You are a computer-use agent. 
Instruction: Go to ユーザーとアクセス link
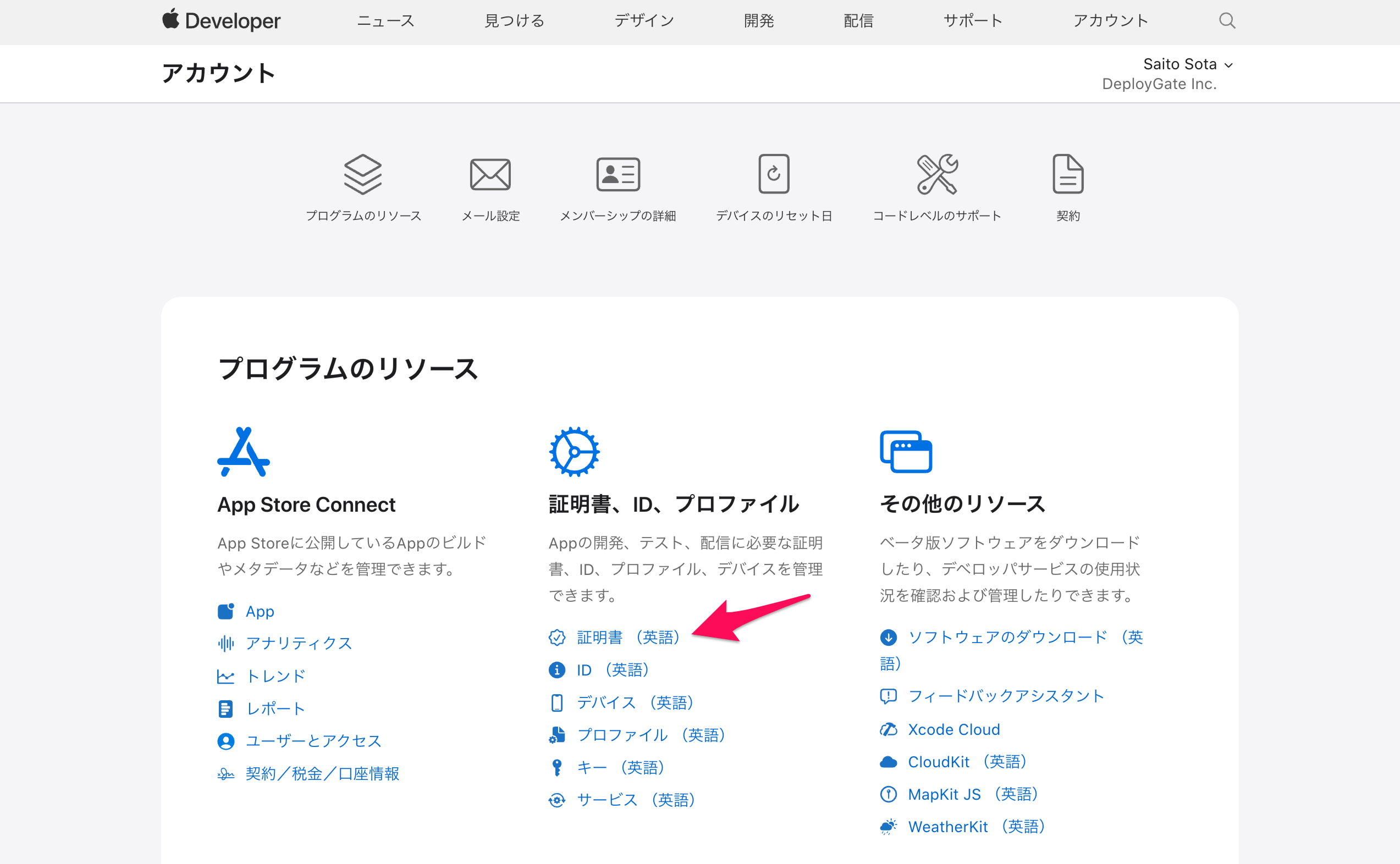313,741
